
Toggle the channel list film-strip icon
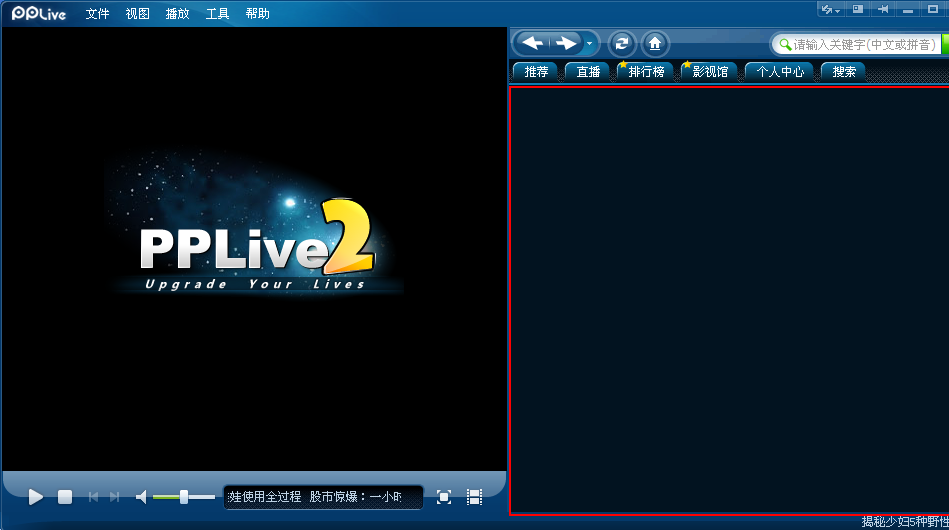(x=474, y=497)
